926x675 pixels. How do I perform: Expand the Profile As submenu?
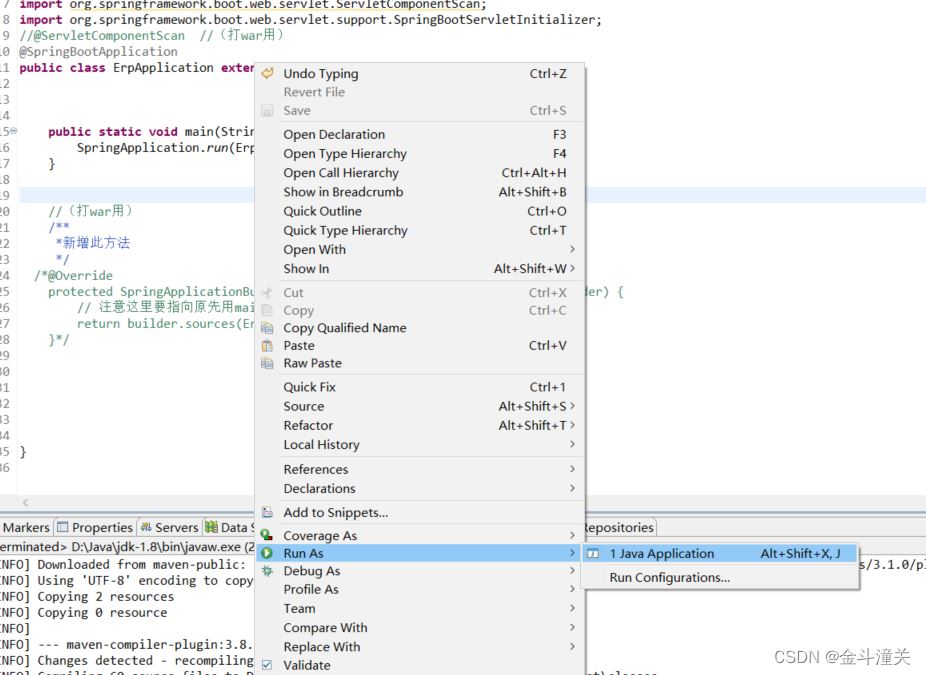(572, 589)
